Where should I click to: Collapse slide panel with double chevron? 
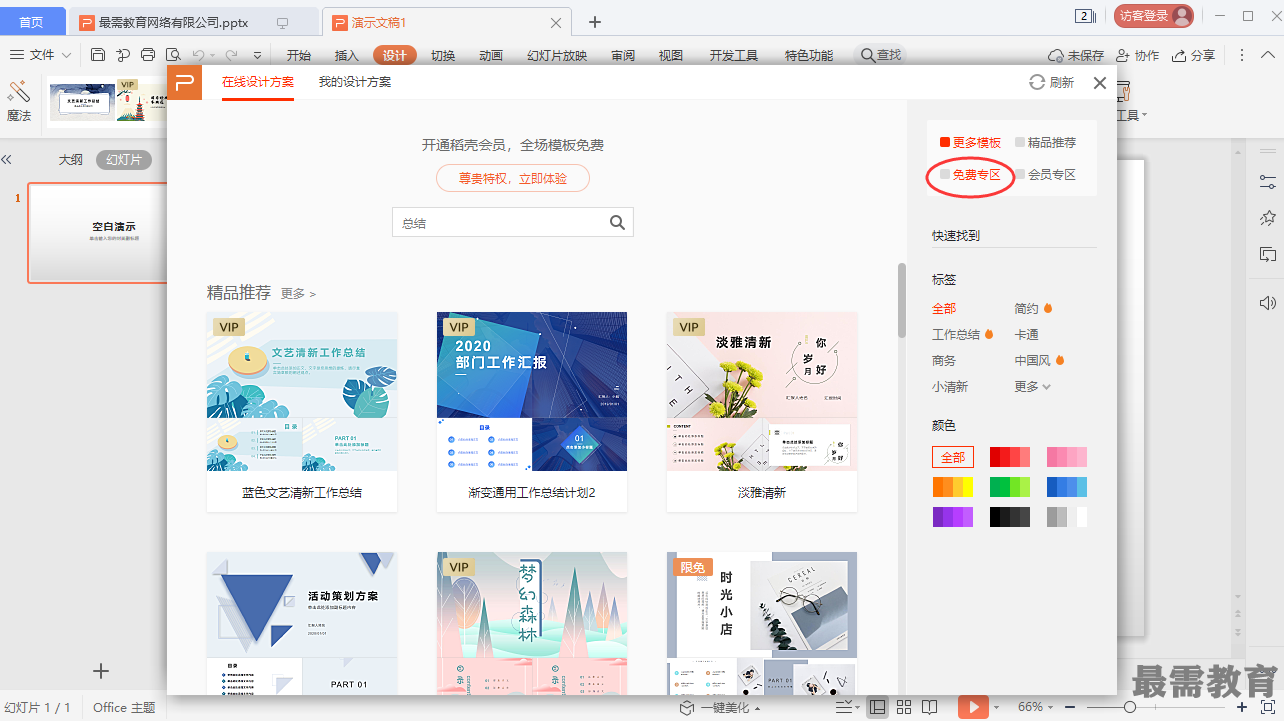click(x=6, y=159)
